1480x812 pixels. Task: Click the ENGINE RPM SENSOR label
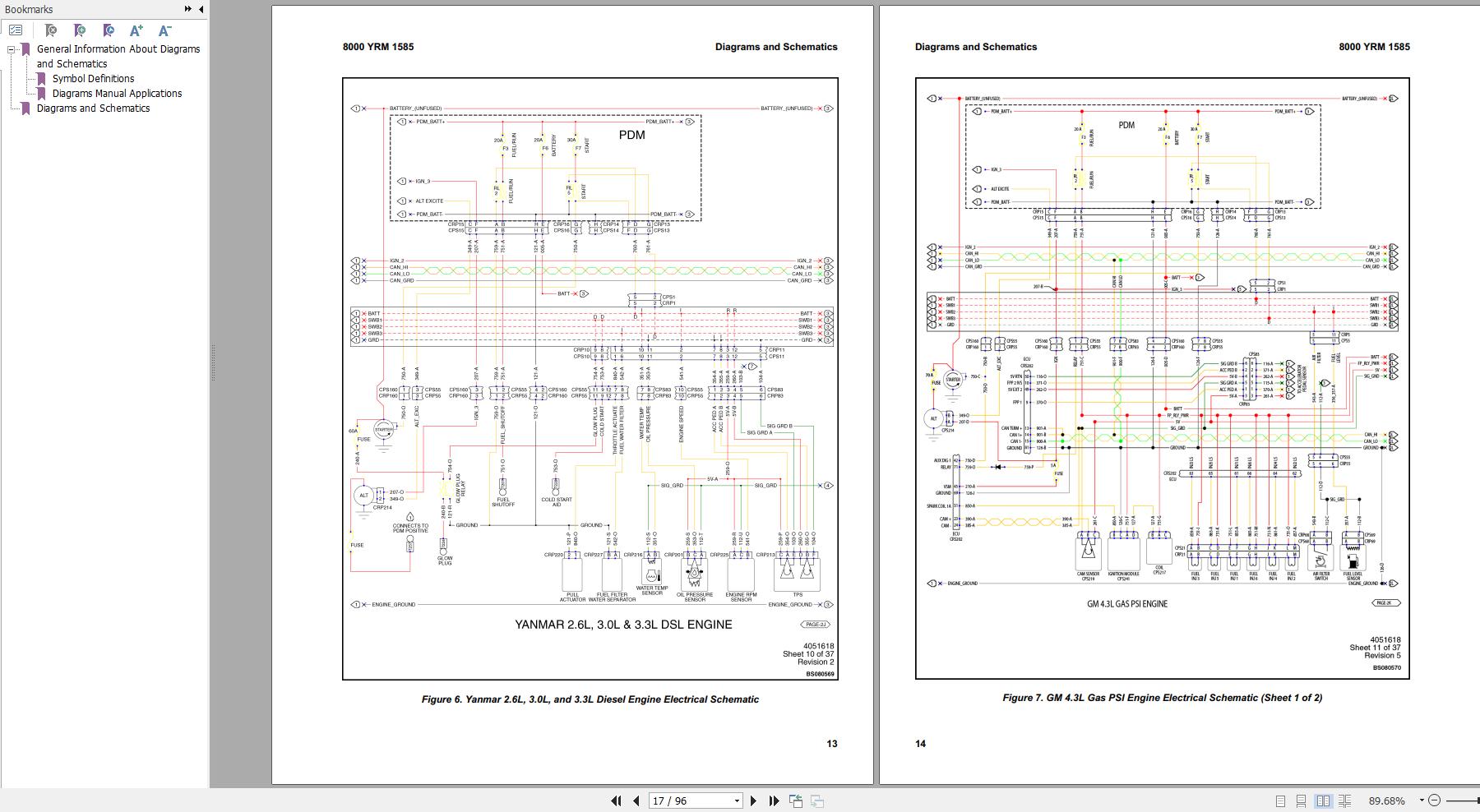tap(741, 597)
